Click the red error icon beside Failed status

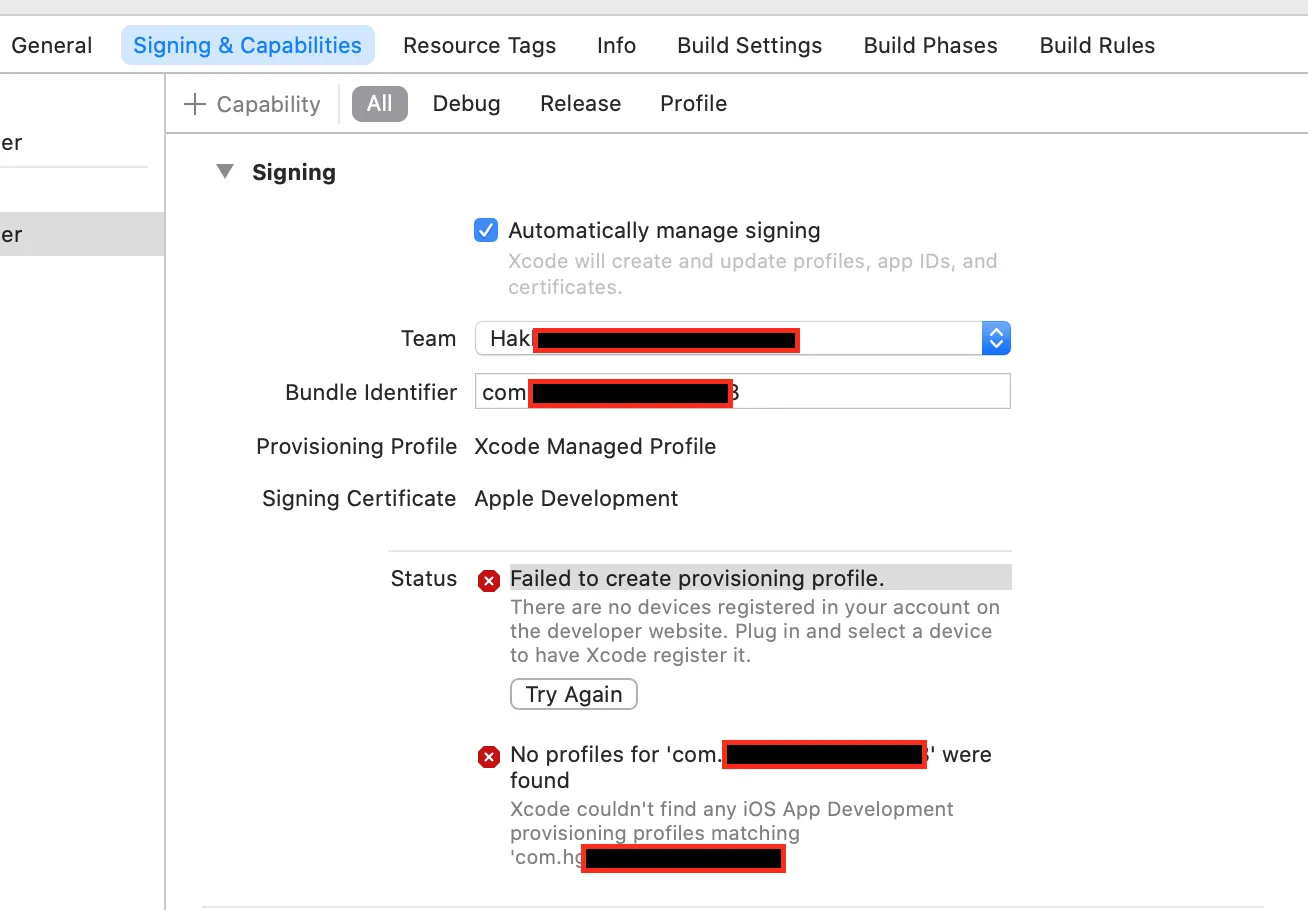pos(488,580)
